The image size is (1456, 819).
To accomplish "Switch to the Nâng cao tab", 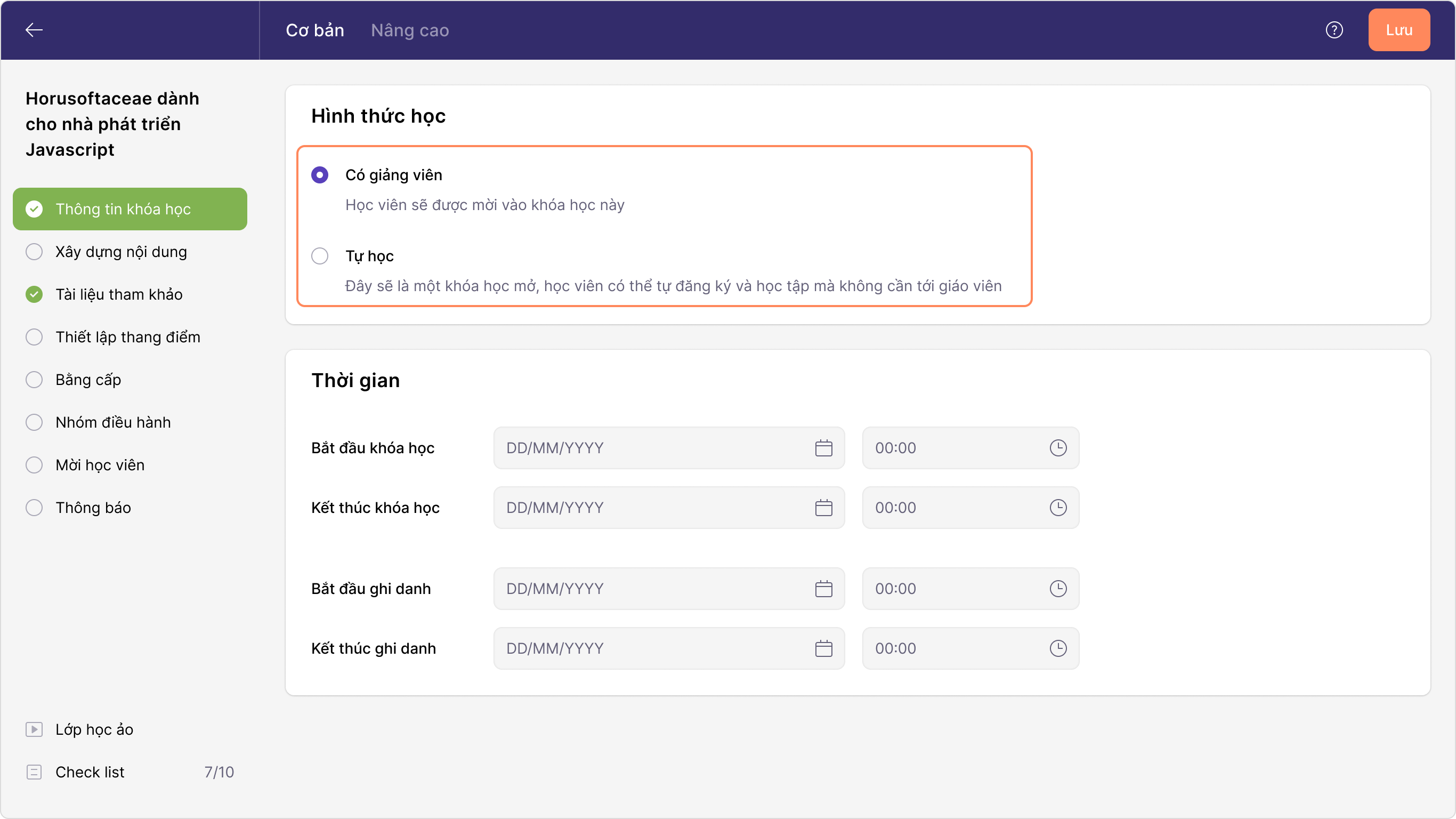I will coord(410,30).
